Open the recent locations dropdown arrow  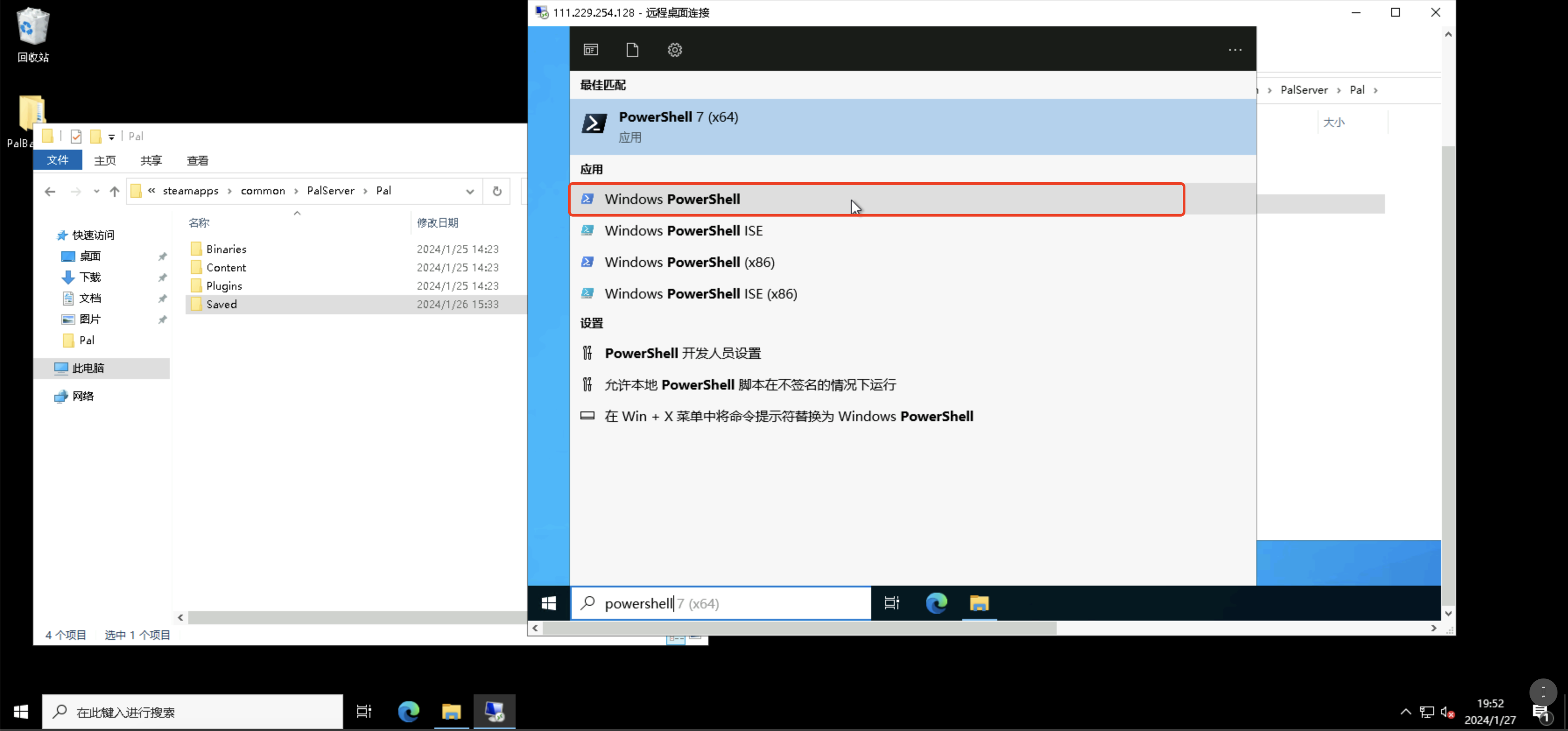(x=96, y=191)
